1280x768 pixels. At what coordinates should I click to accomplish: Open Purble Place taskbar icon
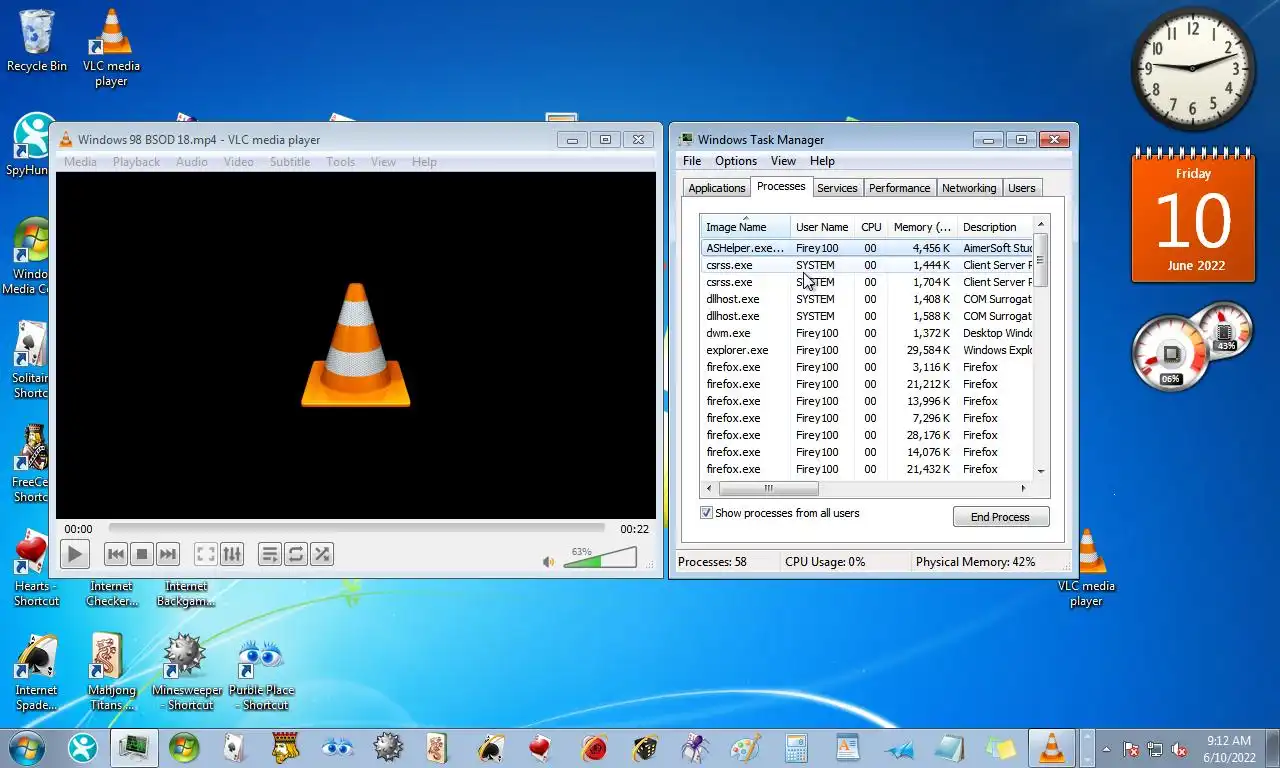click(x=337, y=747)
